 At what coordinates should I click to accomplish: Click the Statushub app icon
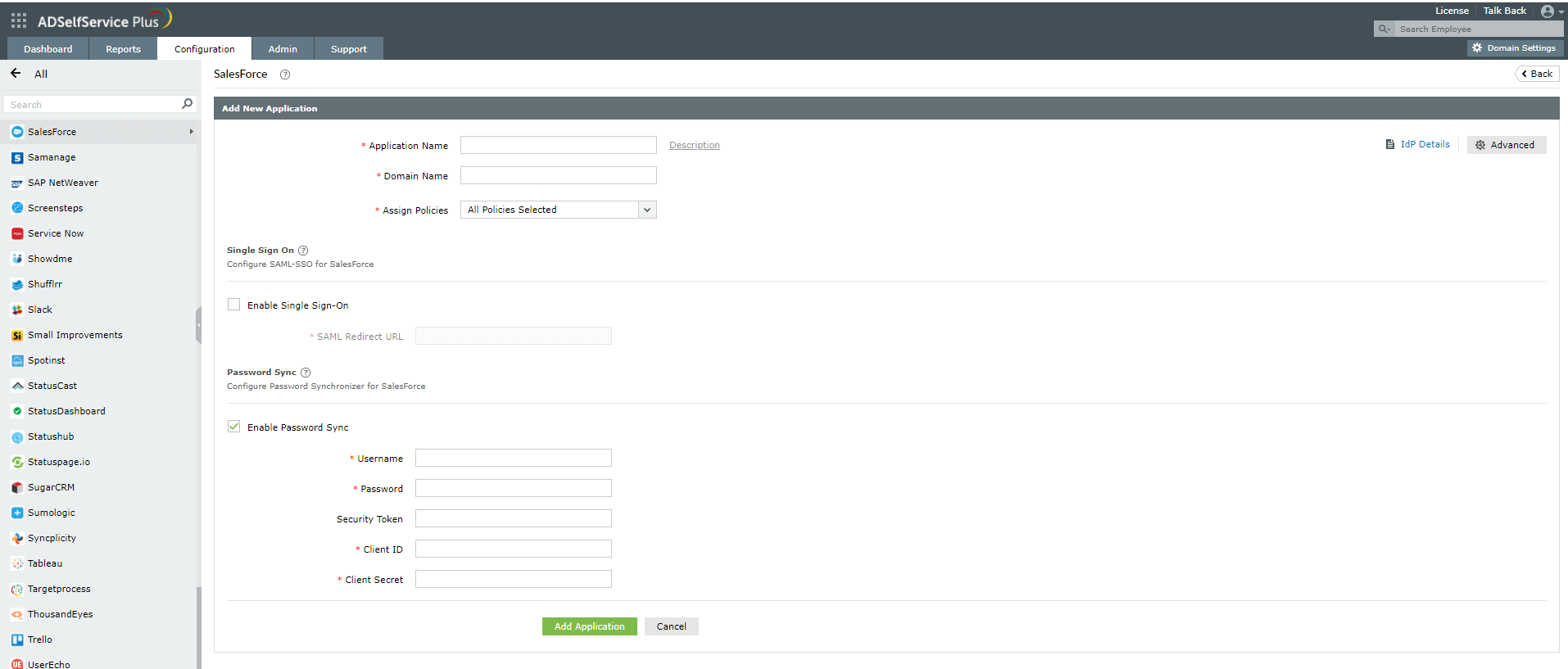17,436
